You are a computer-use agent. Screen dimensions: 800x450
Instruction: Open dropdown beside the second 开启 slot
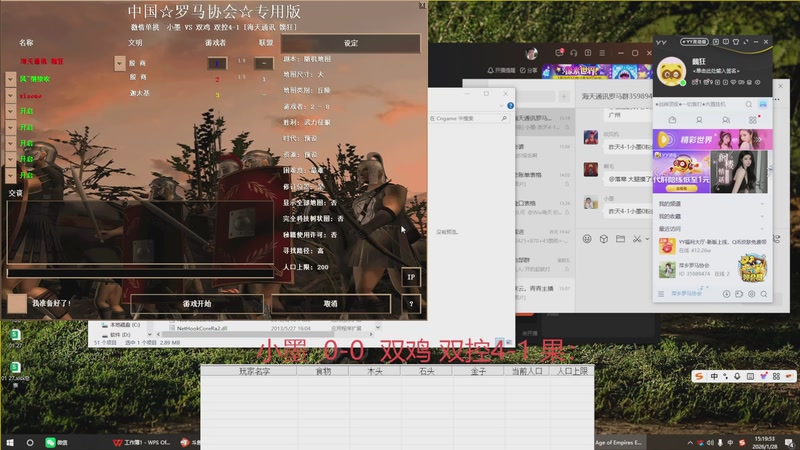(11, 127)
